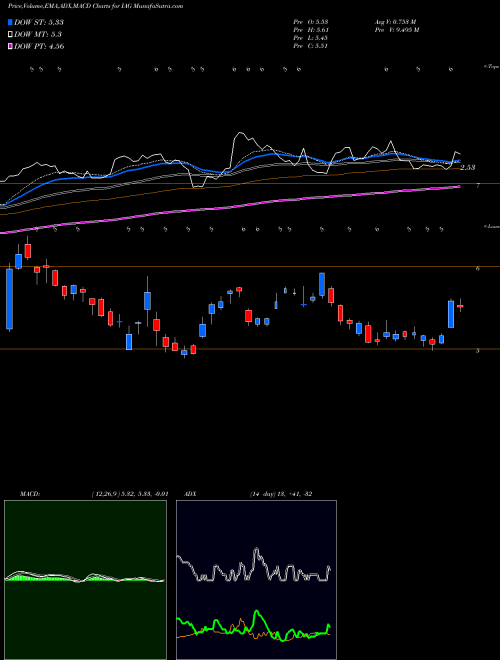Select the 'DOW PT: 4.56' legend text
Viewport: 500px width, 660px height.
[39, 47]
